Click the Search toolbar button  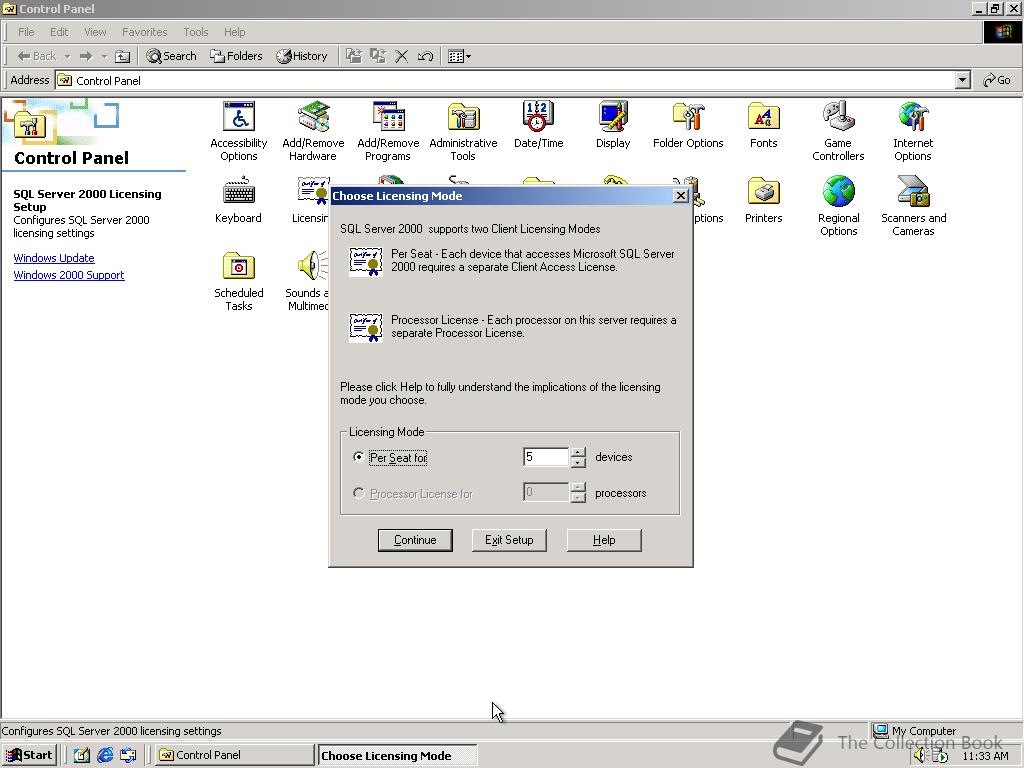(172, 56)
